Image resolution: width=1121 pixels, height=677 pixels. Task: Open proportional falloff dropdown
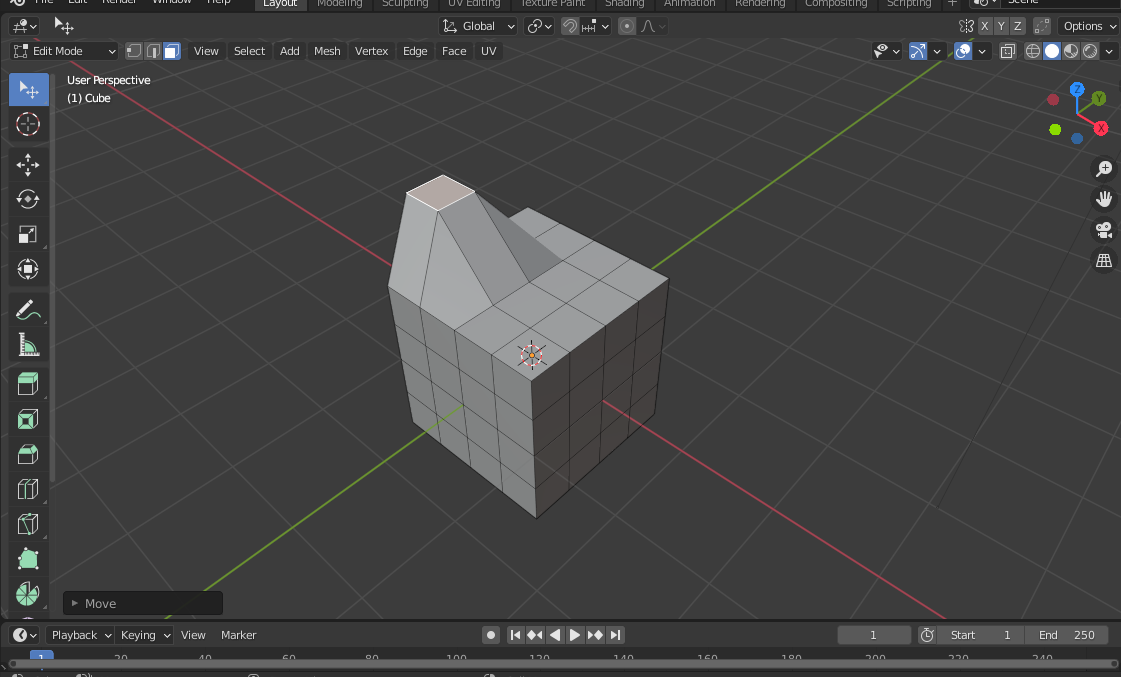coord(653,26)
